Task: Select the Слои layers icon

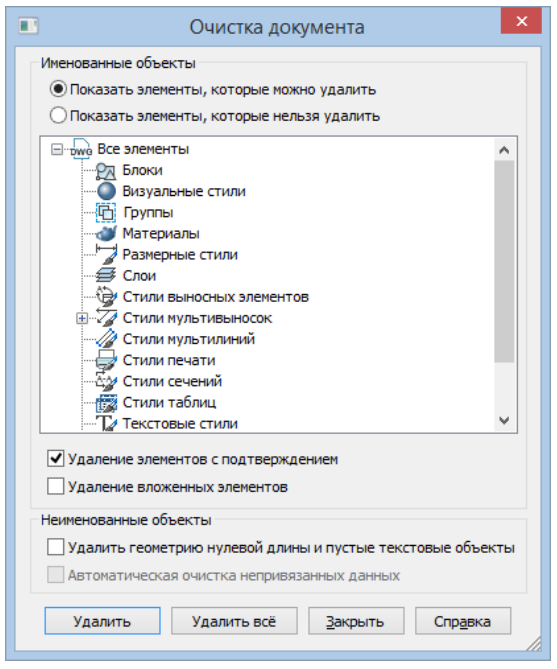Action: point(105,276)
